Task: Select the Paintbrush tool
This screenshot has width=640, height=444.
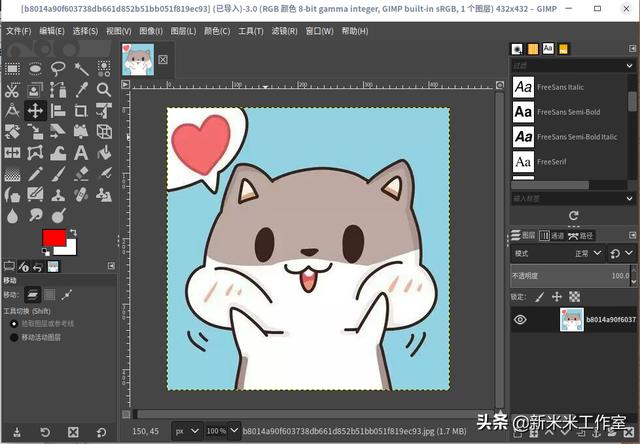Action: (x=58, y=174)
